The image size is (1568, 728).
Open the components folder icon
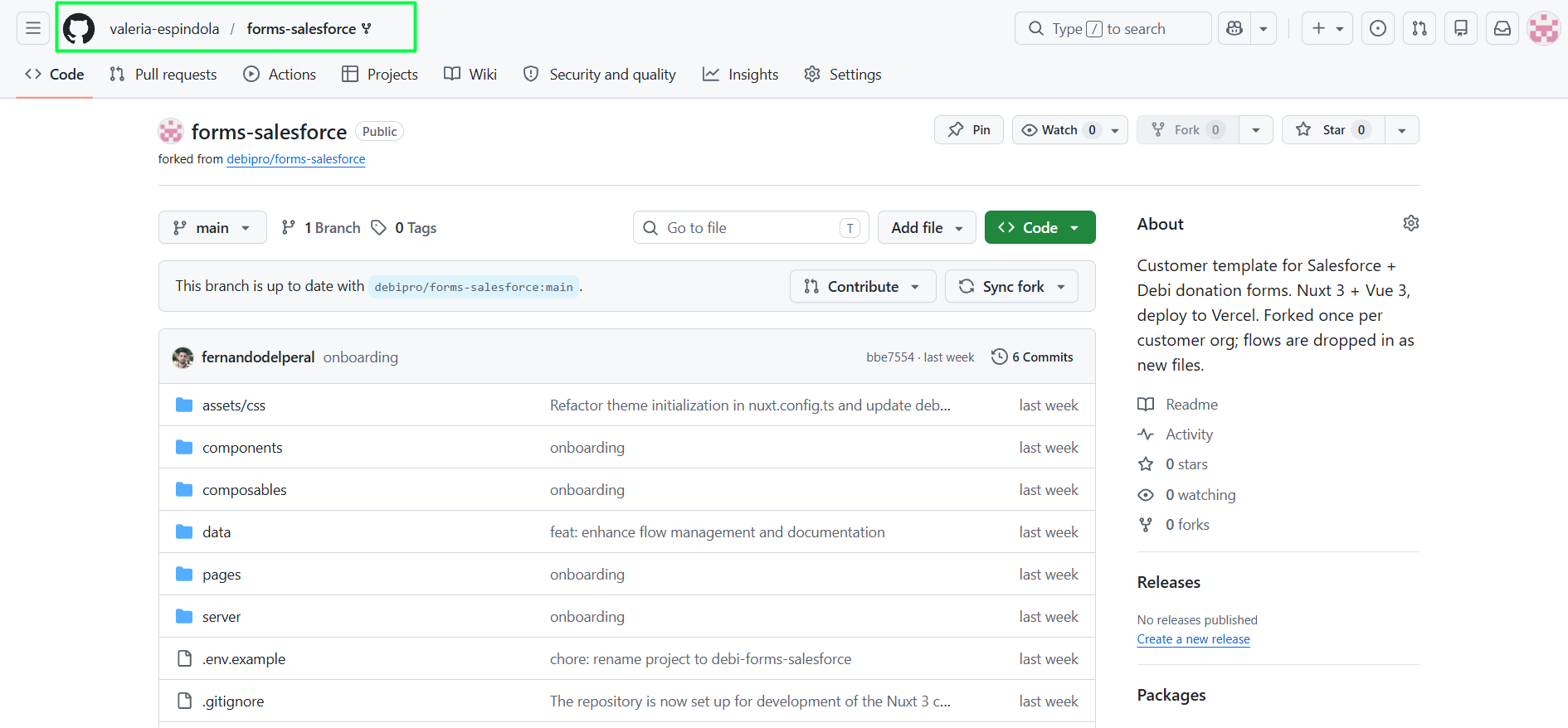tap(184, 448)
